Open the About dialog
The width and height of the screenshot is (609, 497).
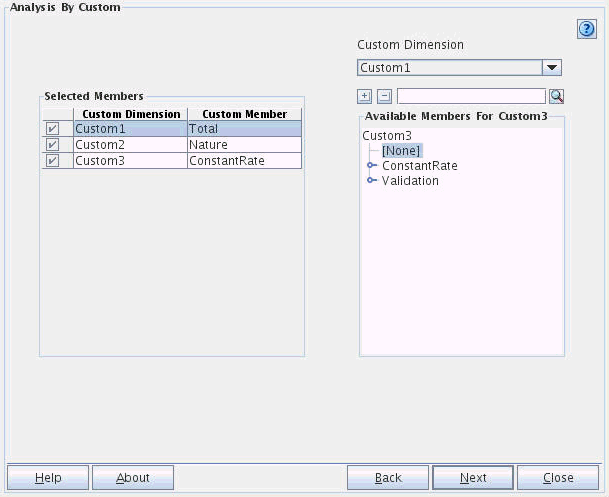[133, 478]
